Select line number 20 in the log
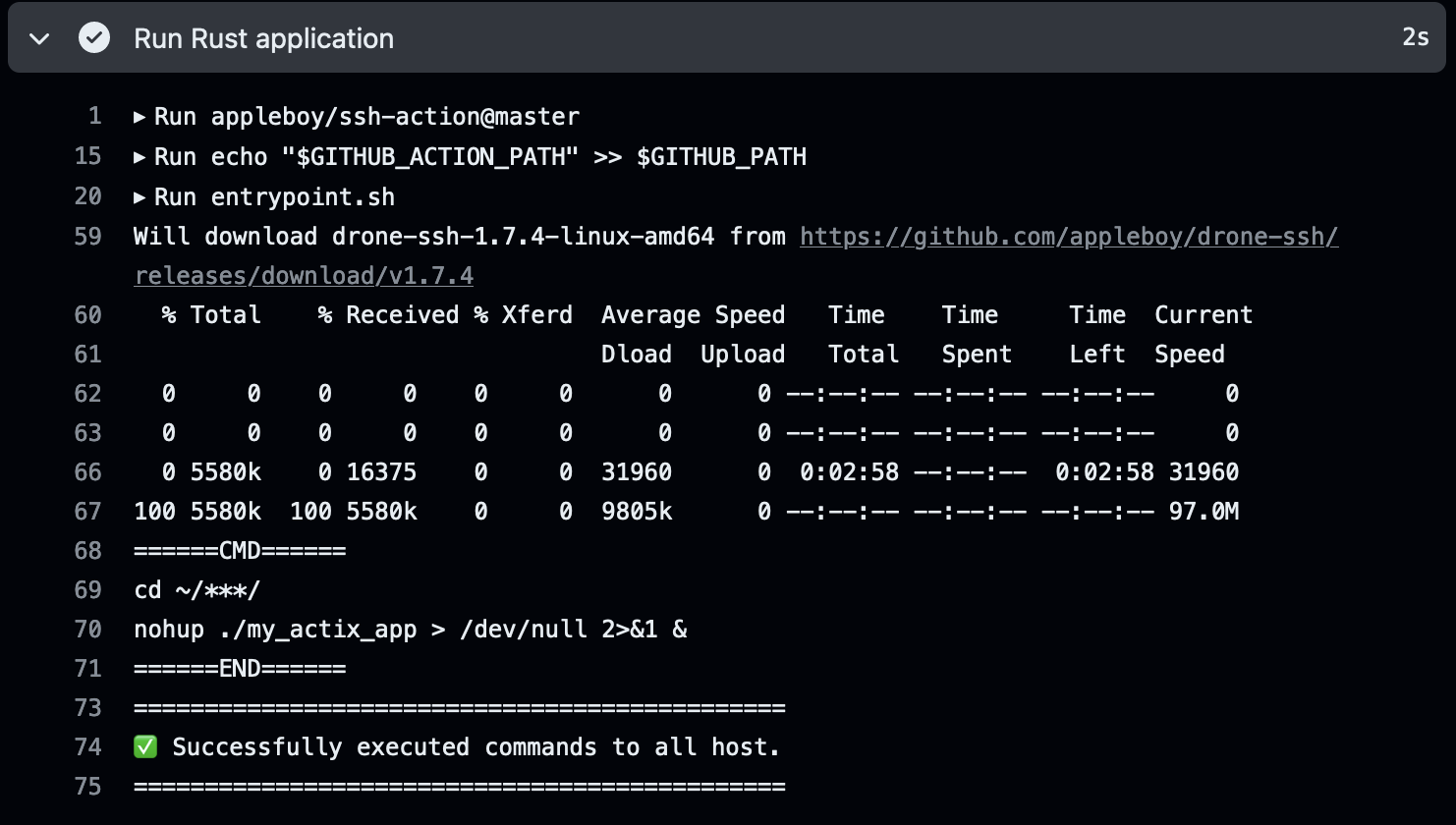This screenshot has width=1456, height=825. point(88,197)
